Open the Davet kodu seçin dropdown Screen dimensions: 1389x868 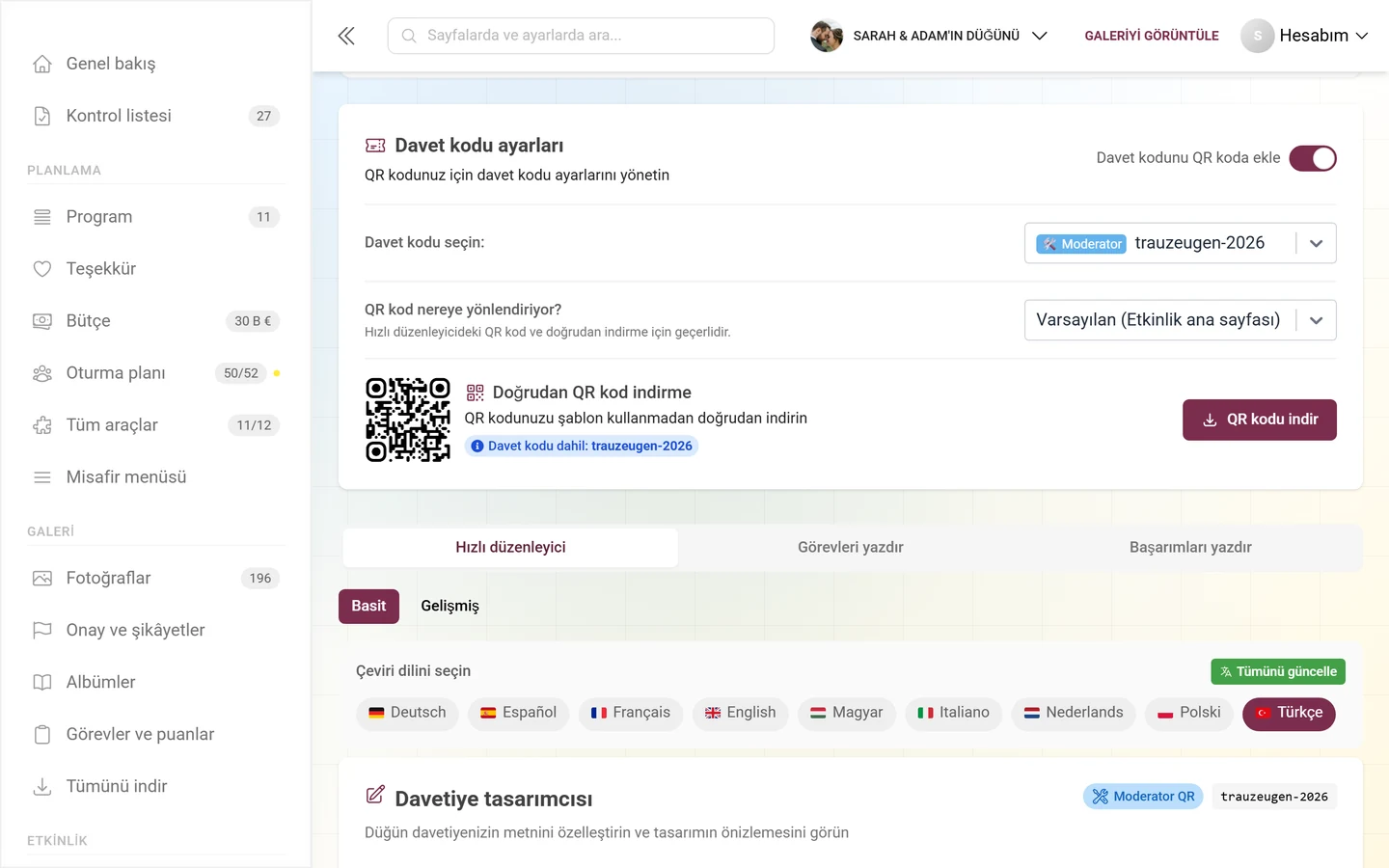pos(1180,243)
